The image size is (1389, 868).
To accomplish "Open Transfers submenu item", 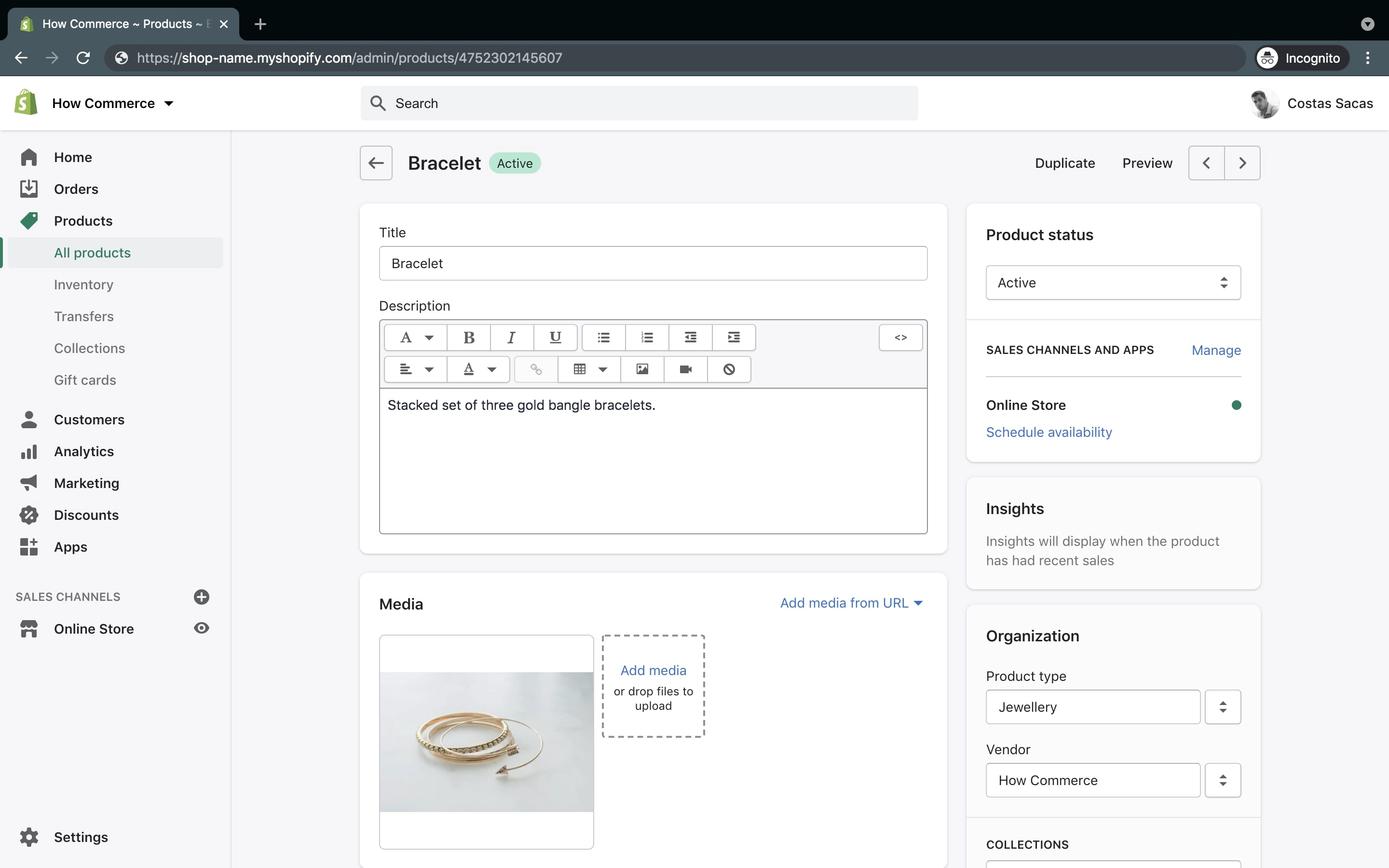I will 84,316.
